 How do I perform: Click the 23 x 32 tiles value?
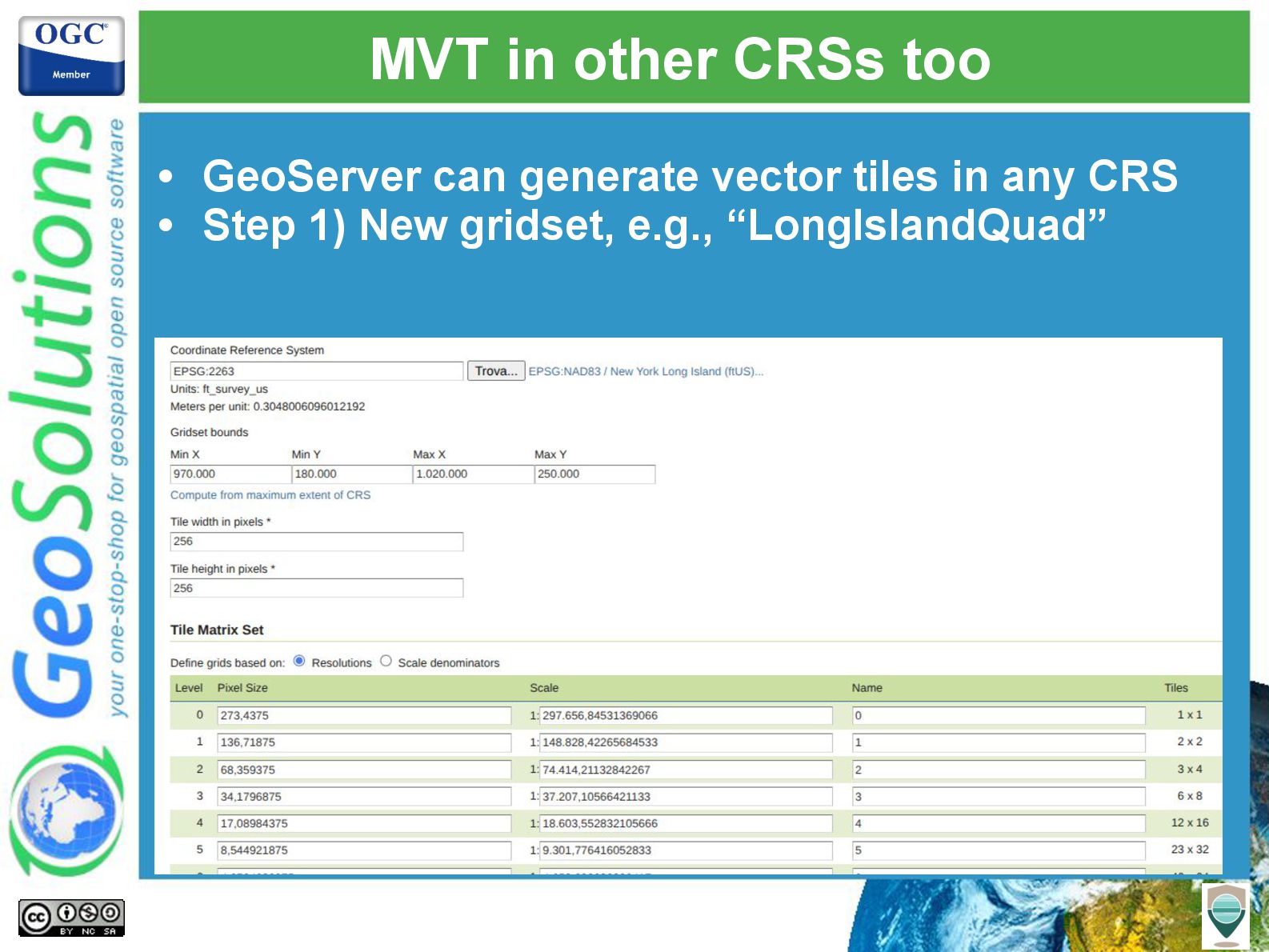1190,850
